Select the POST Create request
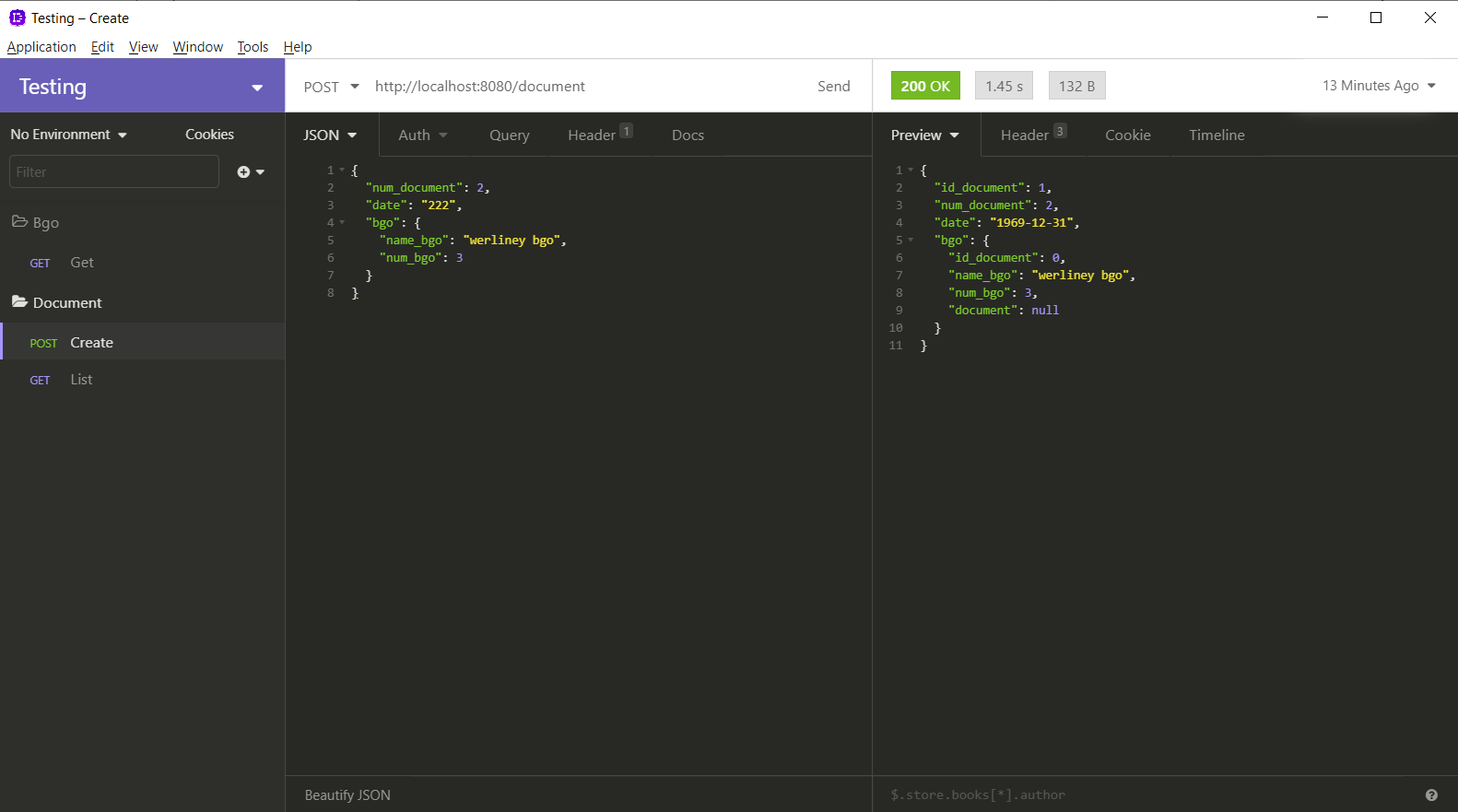The image size is (1458, 812). click(142, 342)
